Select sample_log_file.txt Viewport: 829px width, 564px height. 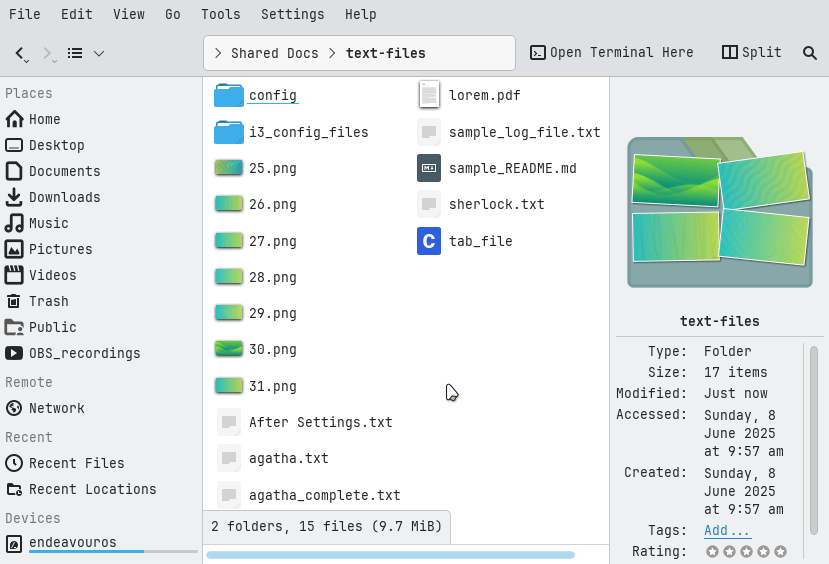509,132
